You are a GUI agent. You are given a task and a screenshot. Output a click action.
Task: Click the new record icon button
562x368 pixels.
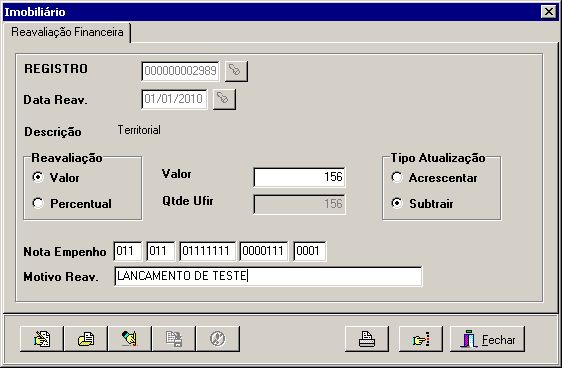42,339
